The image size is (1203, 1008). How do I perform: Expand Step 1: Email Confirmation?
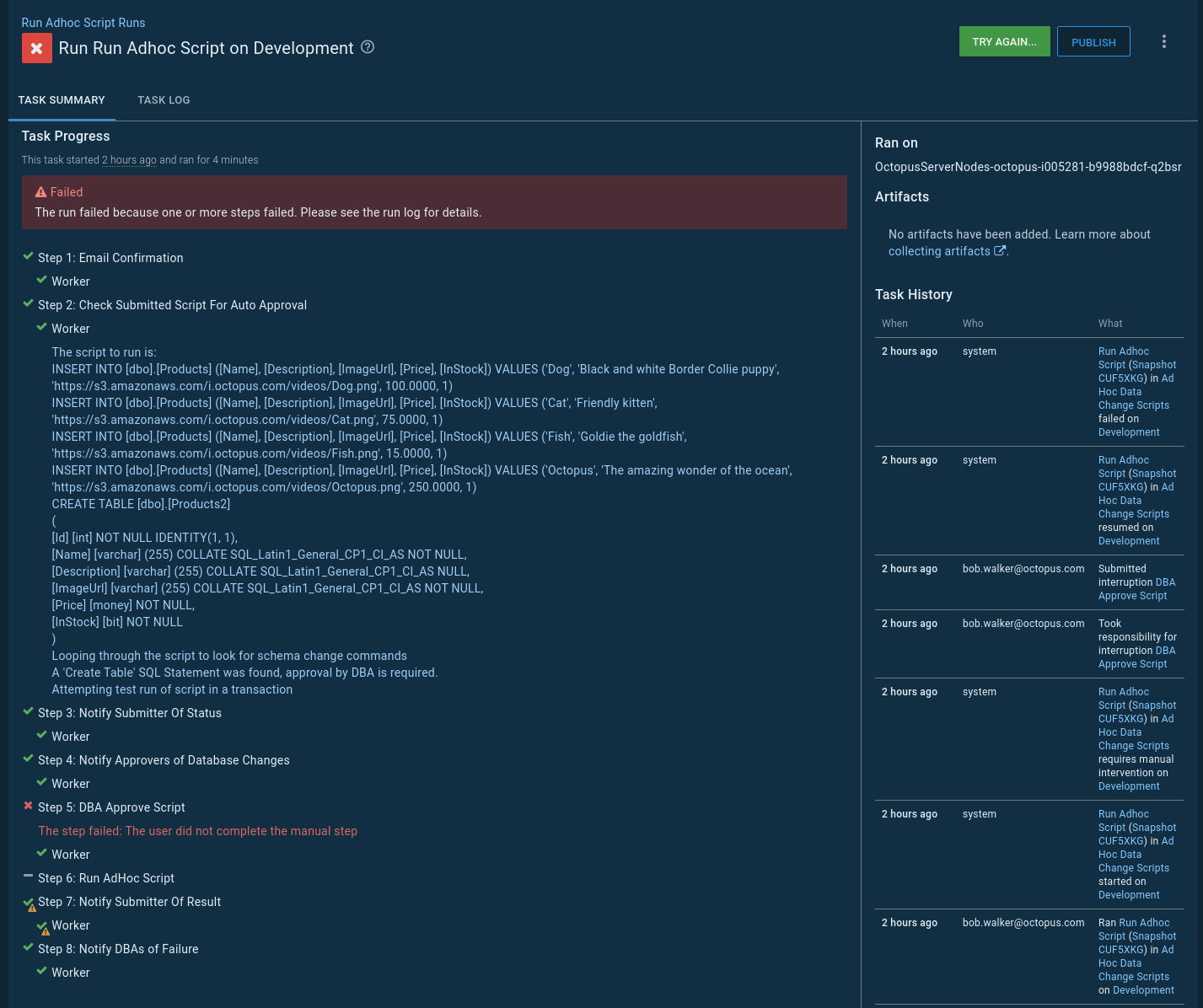click(x=110, y=258)
